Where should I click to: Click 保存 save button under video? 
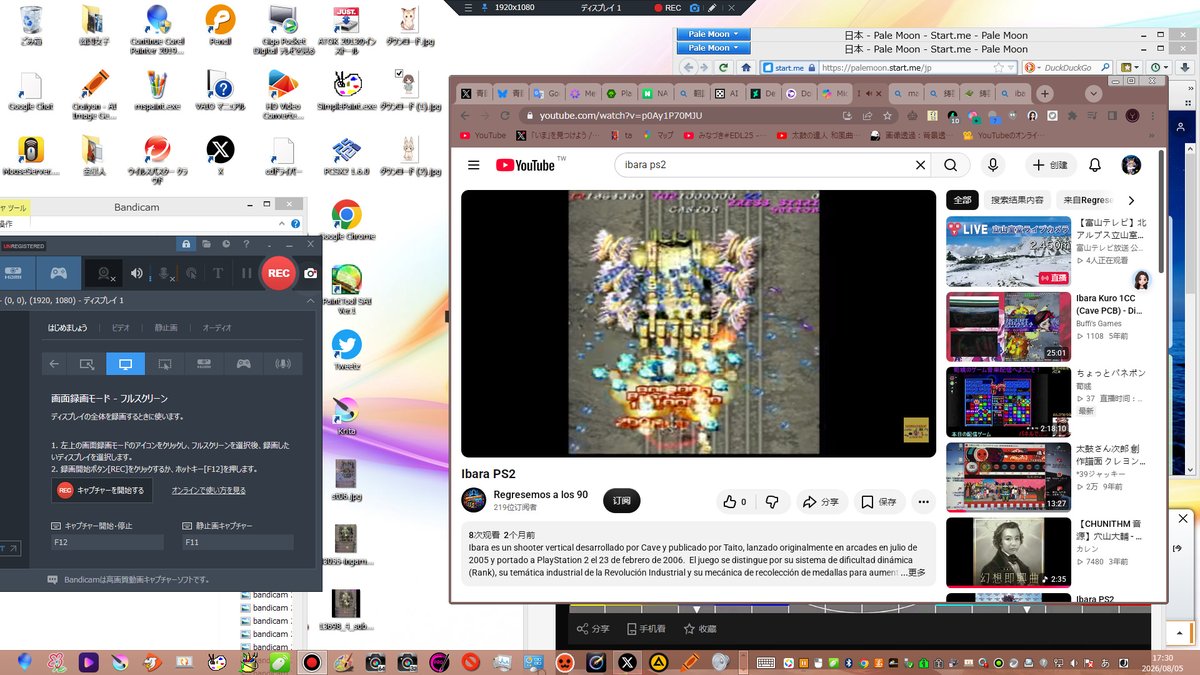[x=879, y=502]
